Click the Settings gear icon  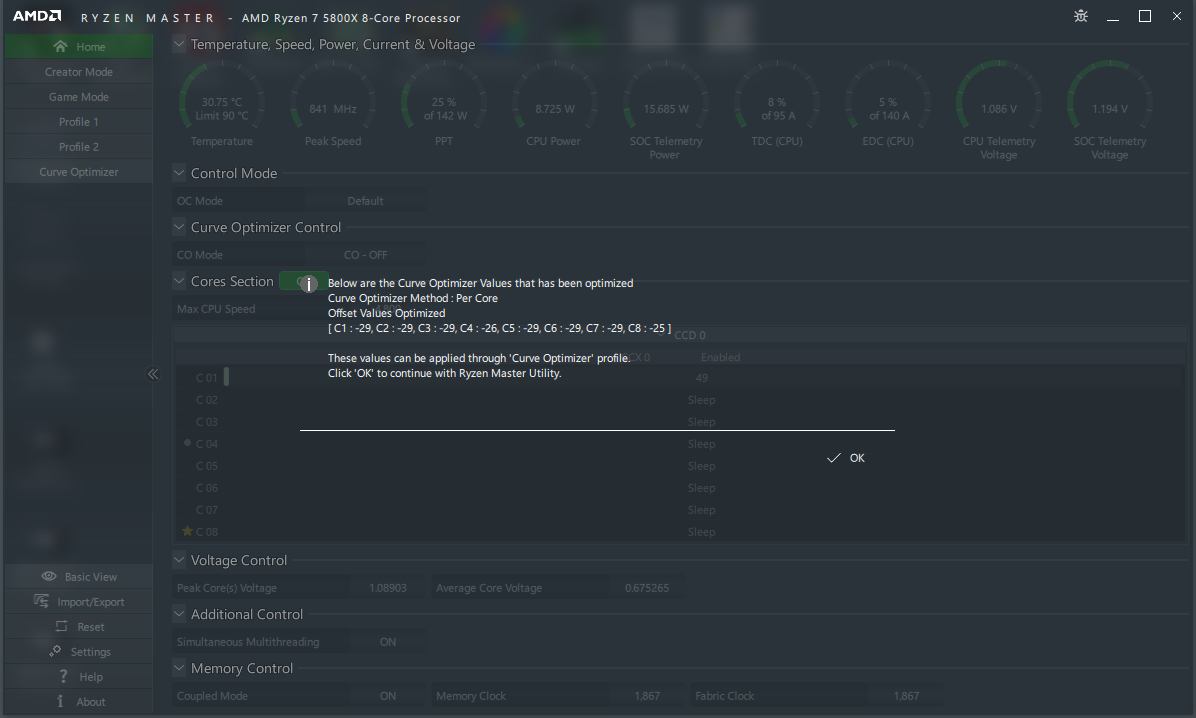pos(55,651)
